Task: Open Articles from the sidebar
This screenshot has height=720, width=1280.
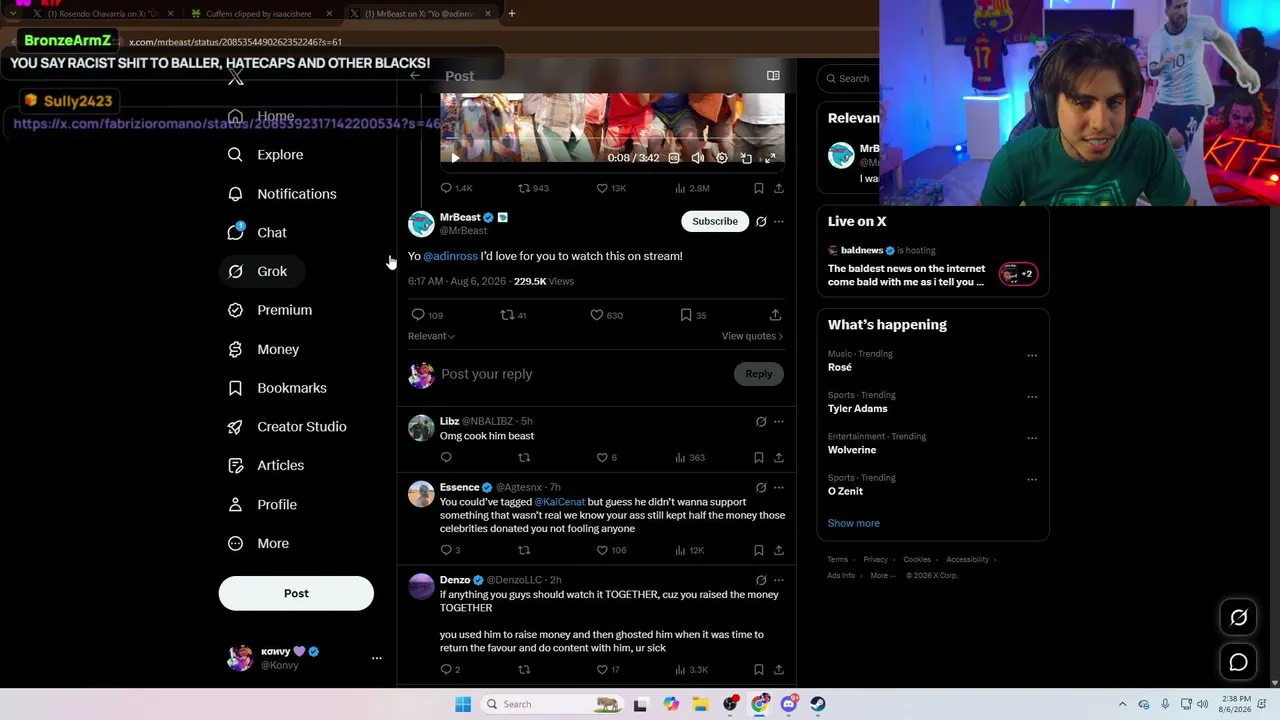Action: coord(265,465)
